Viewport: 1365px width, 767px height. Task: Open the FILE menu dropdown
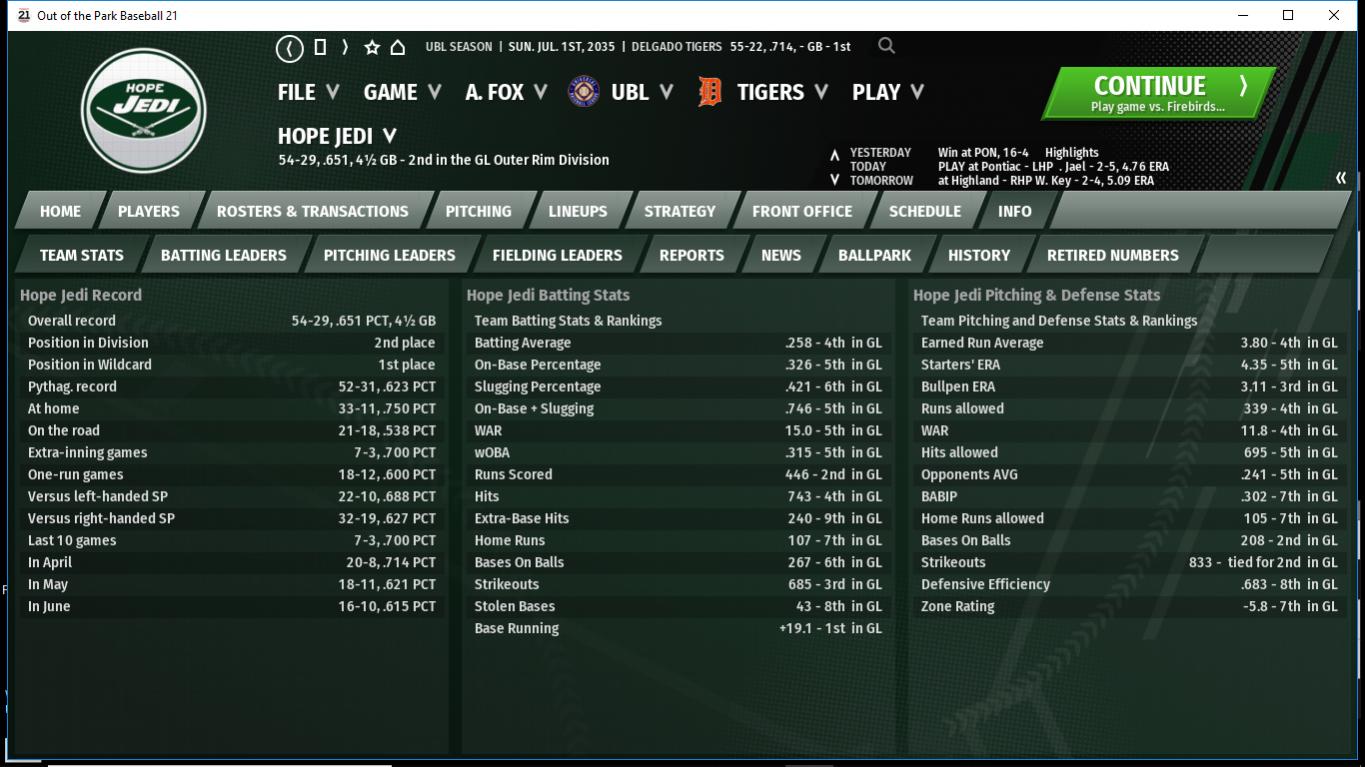pyautogui.click(x=309, y=92)
